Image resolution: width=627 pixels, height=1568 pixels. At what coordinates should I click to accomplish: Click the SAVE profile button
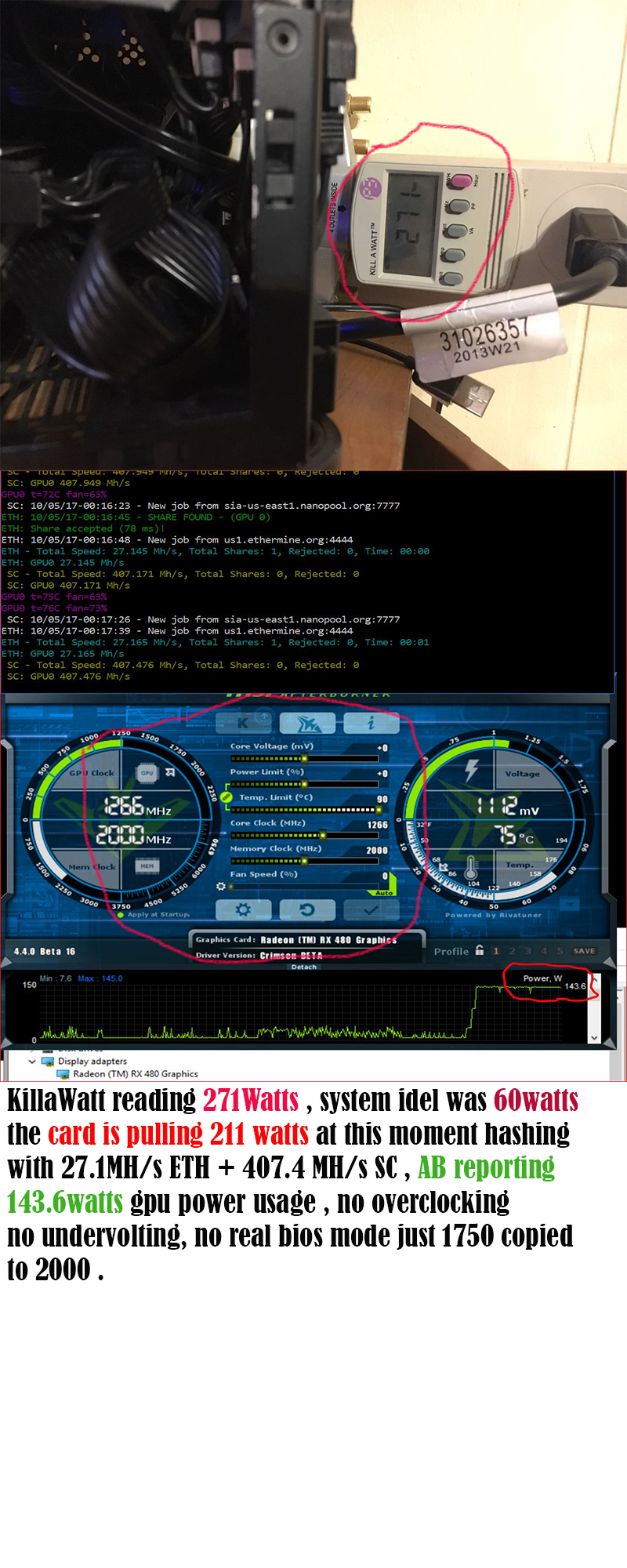(584, 951)
